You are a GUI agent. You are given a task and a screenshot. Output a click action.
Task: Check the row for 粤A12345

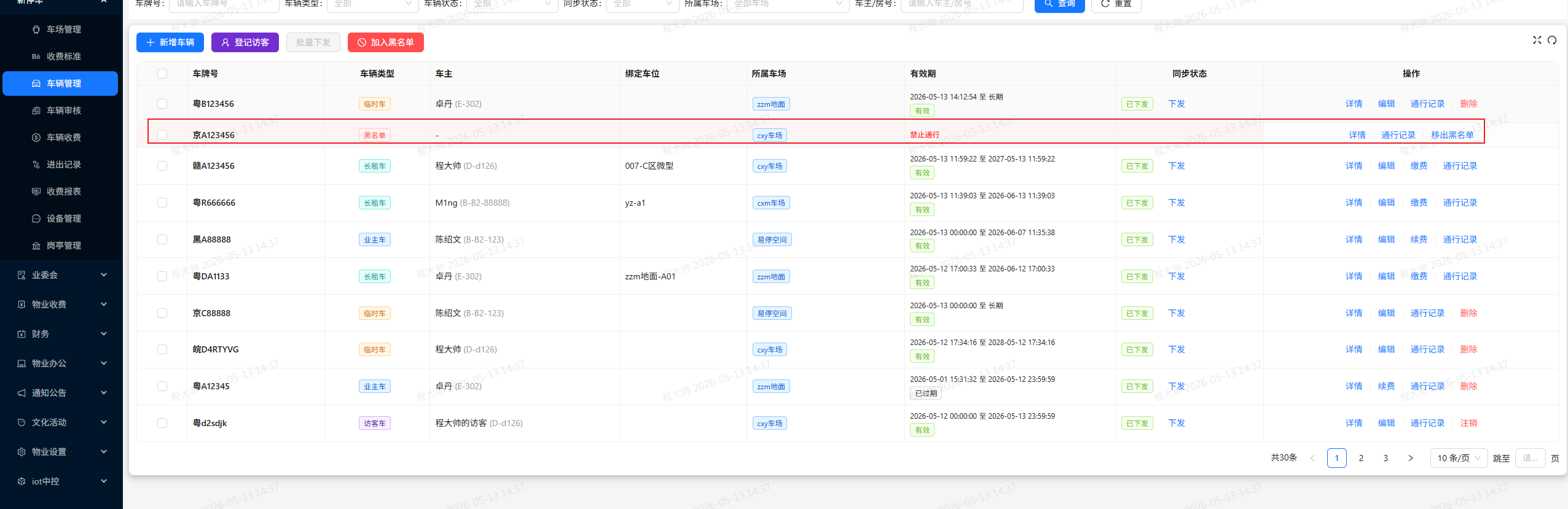162,386
